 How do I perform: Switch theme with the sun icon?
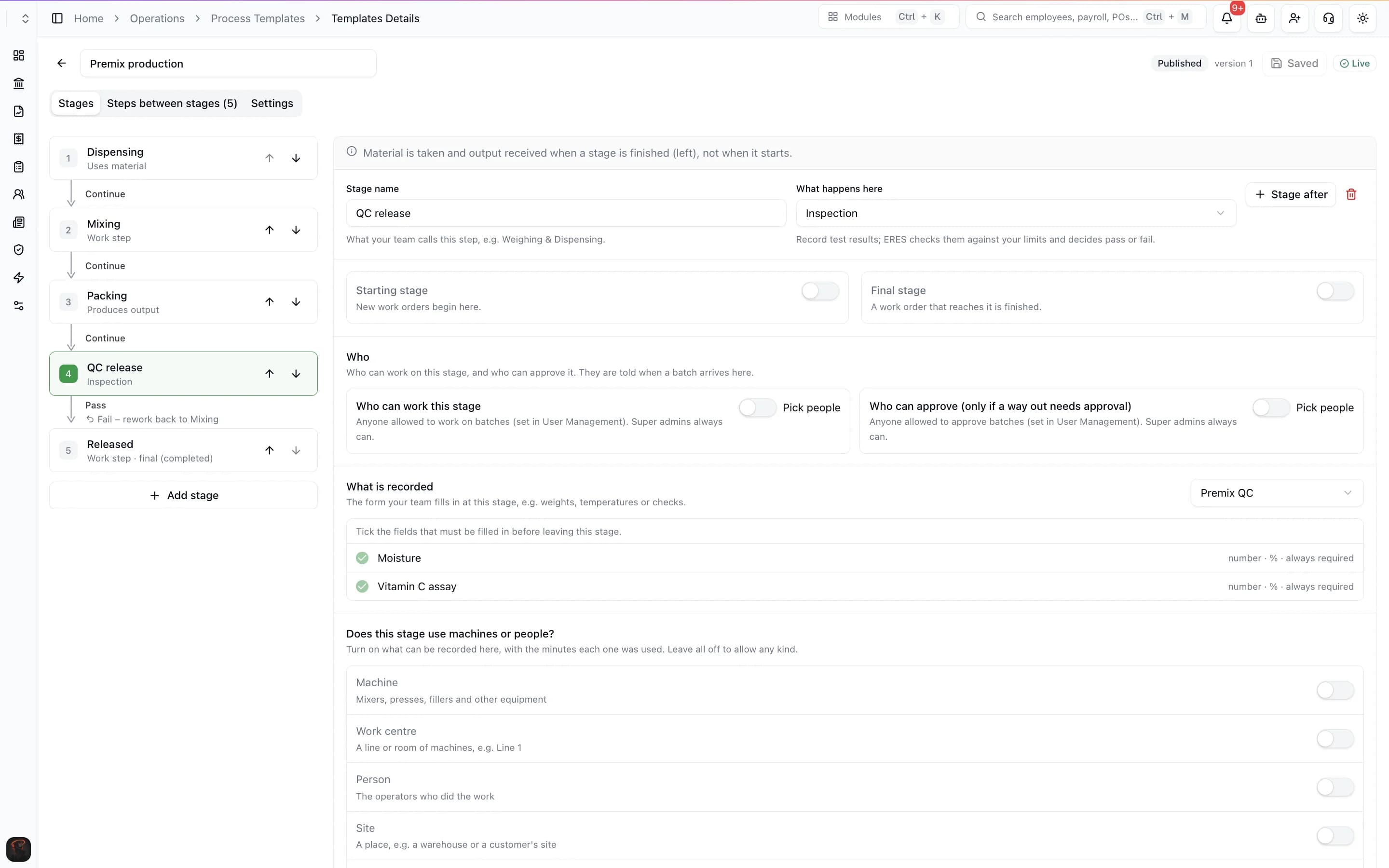click(1362, 18)
